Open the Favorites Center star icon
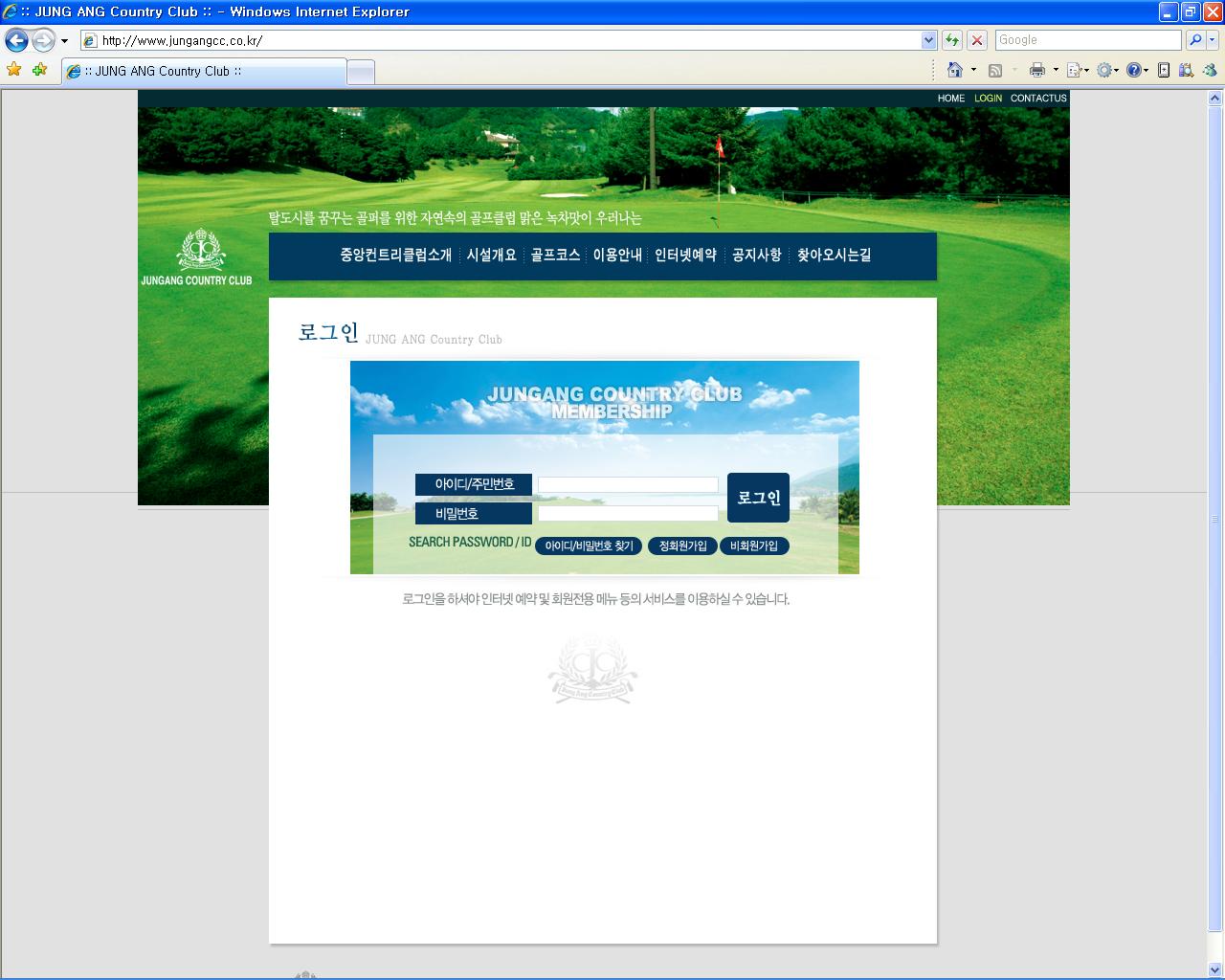Image resolution: width=1225 pixels, height=980 pixels. (14, 70)
